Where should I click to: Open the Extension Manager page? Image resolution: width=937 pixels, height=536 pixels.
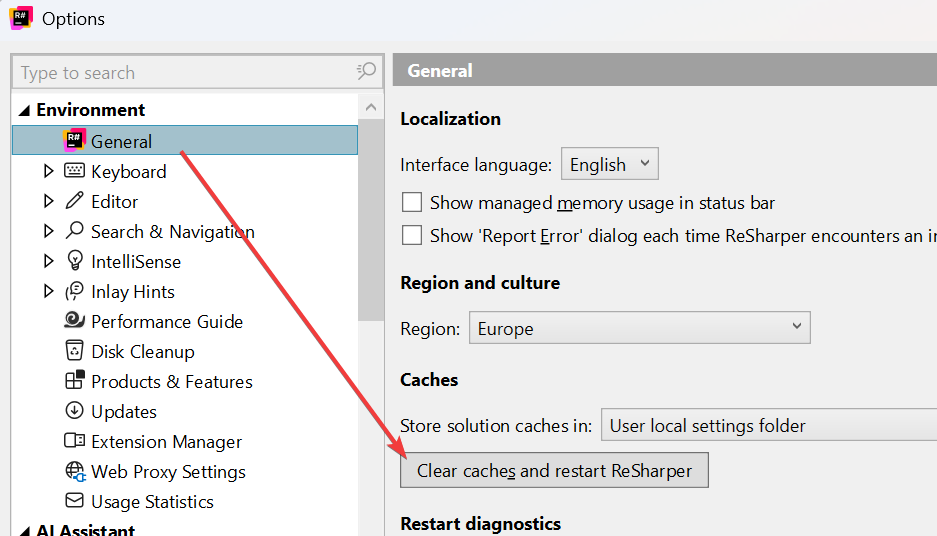pyautogui.click(x=166, y=442)
